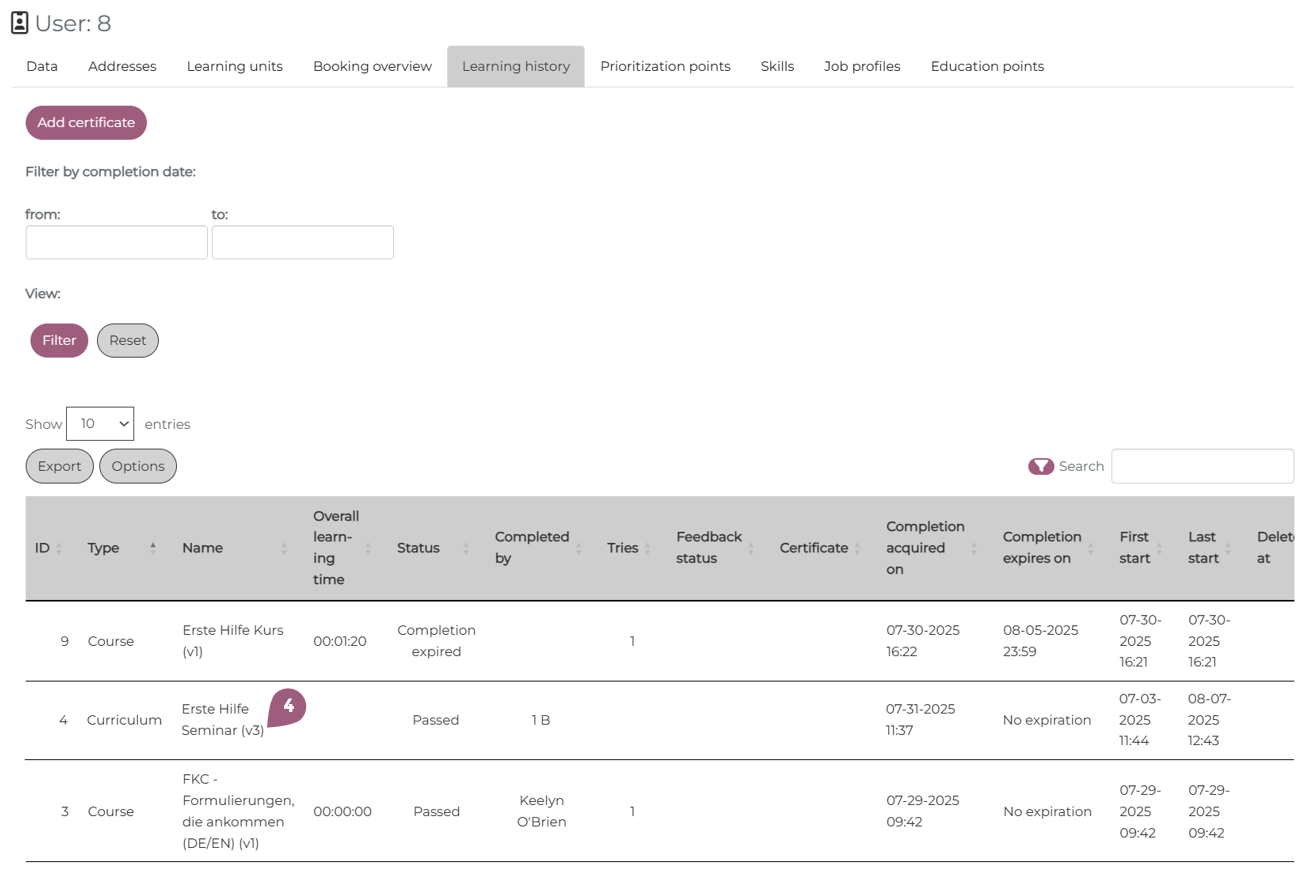Go to the Education points tab
Viewport: 1309px width, 880px height.
pyautogui.click(x=987, y=67)
